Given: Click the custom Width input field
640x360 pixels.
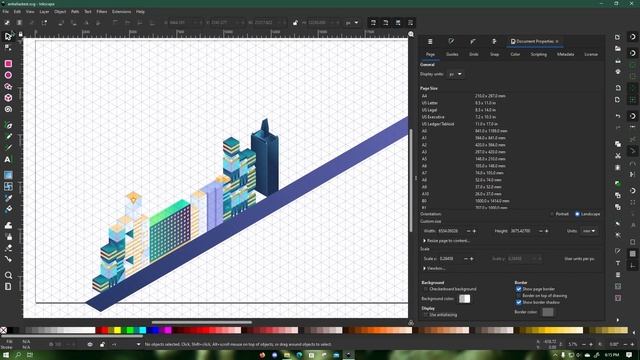Looking at the screenshot, I should [x=451, y=231].
